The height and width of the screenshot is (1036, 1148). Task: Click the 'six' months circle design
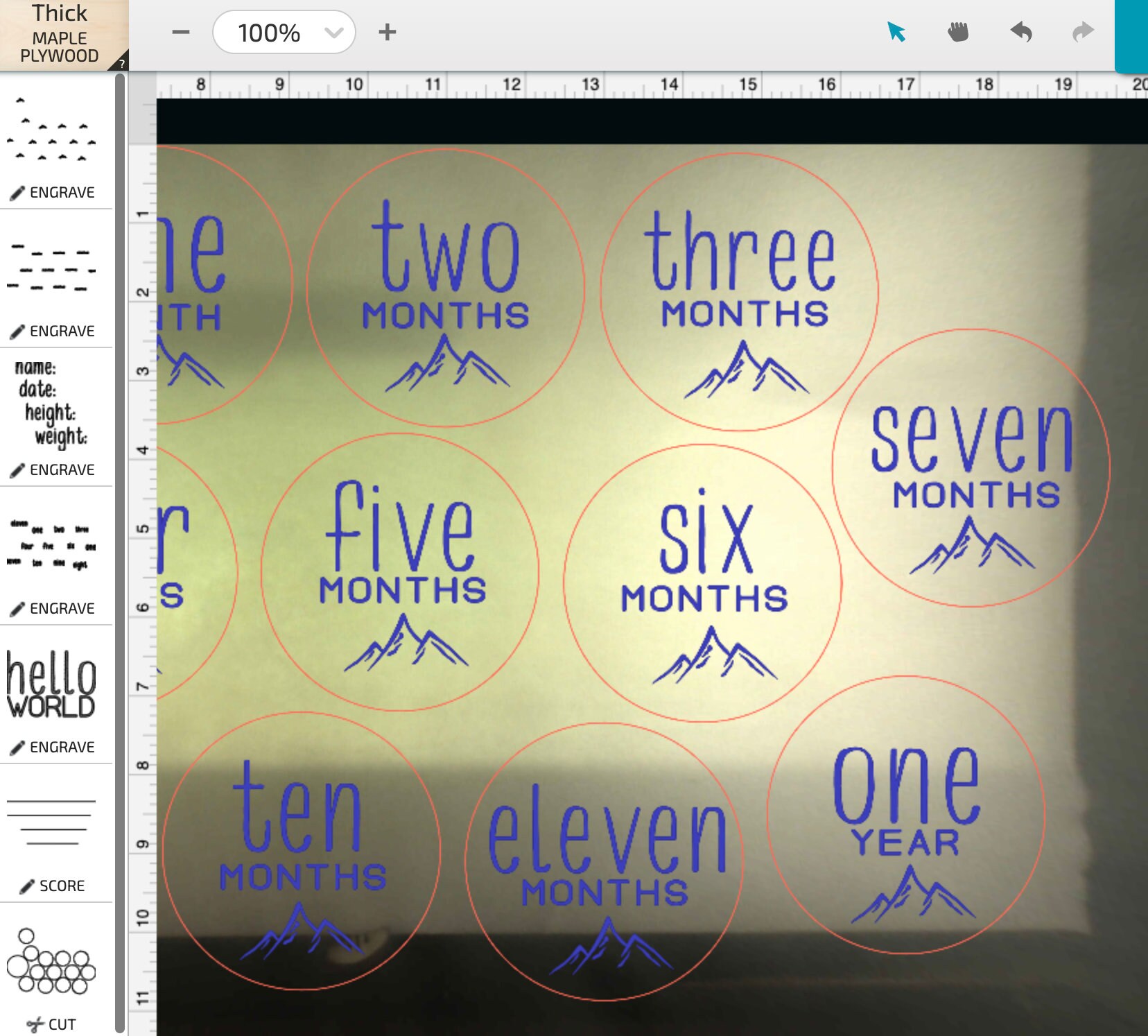pyautogui.click(x=702, y=582)
